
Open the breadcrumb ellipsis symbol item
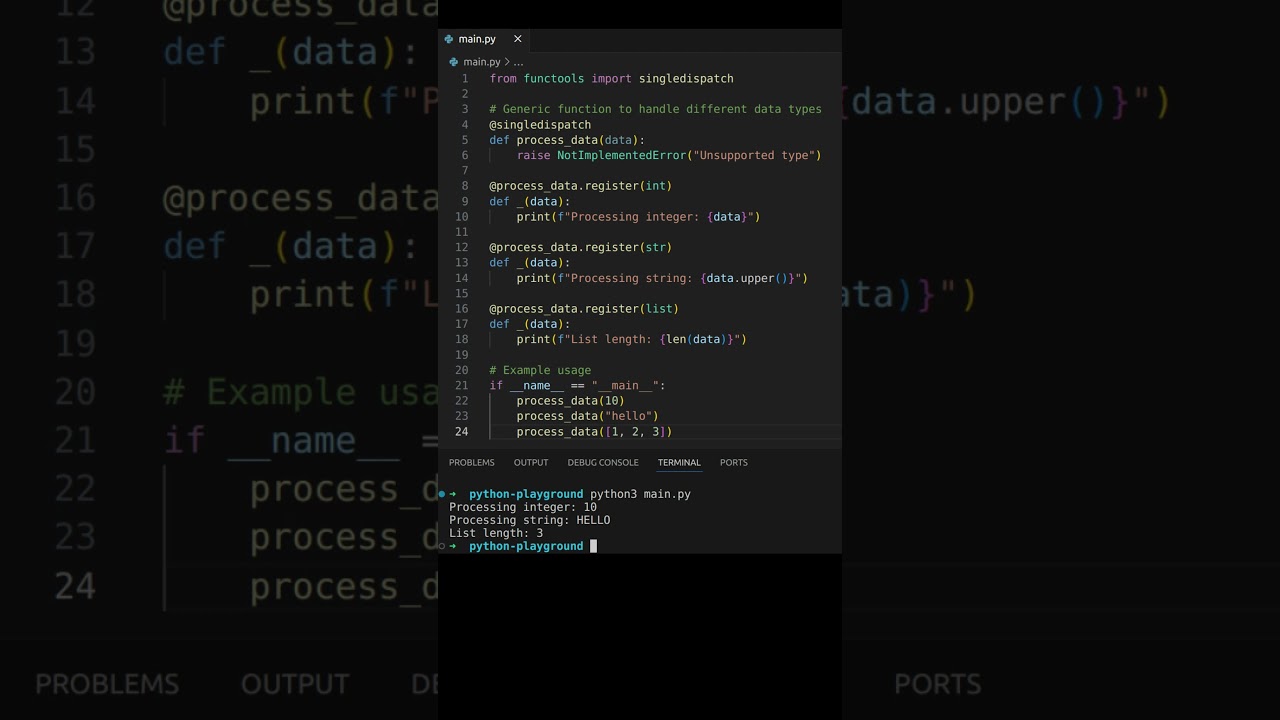point(518,62)
